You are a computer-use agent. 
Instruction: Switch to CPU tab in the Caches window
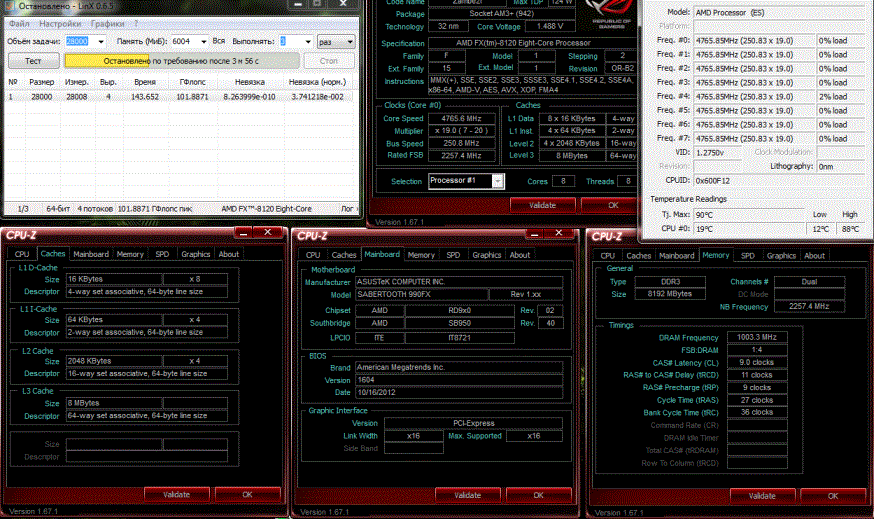point(22,254)
